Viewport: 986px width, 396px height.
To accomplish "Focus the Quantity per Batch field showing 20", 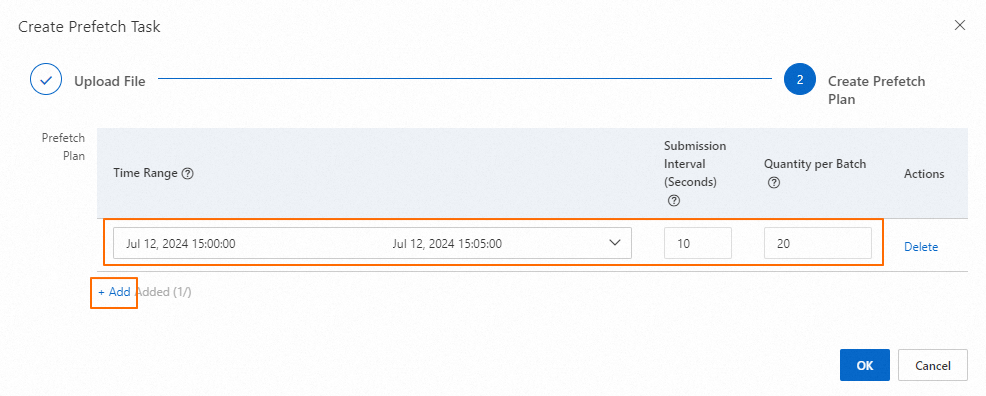I will tap(818, 243).
